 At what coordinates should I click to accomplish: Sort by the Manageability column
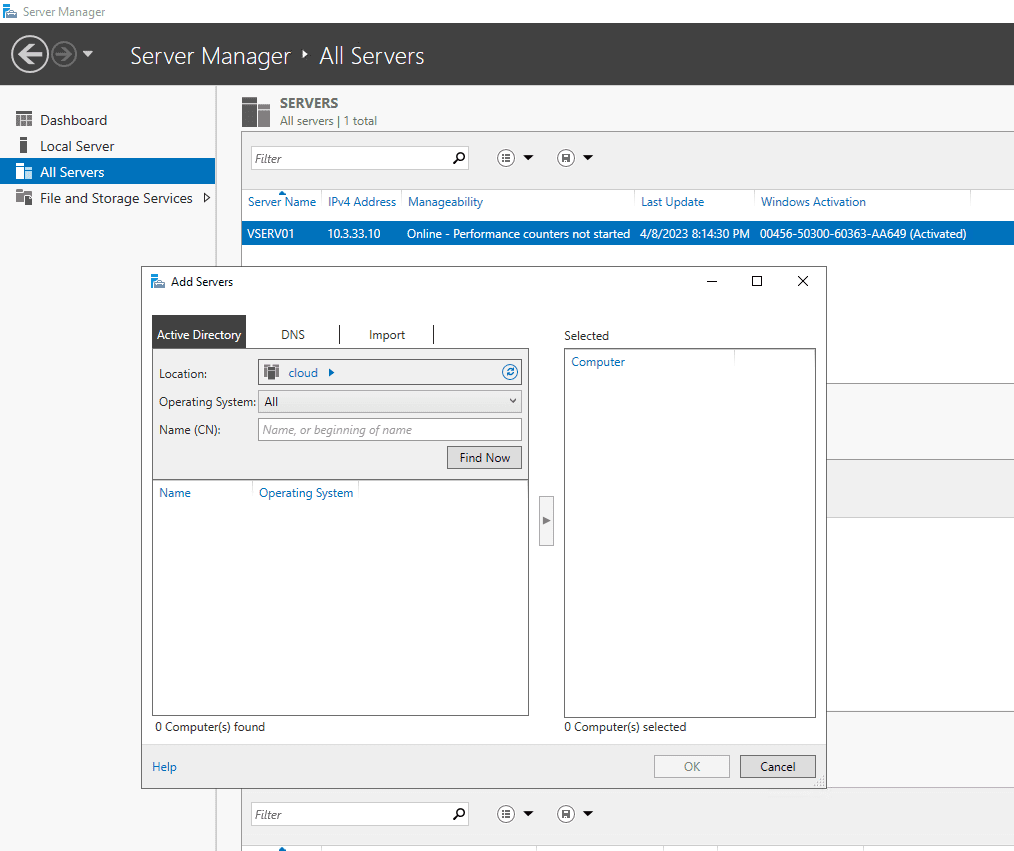click(446, 202)
